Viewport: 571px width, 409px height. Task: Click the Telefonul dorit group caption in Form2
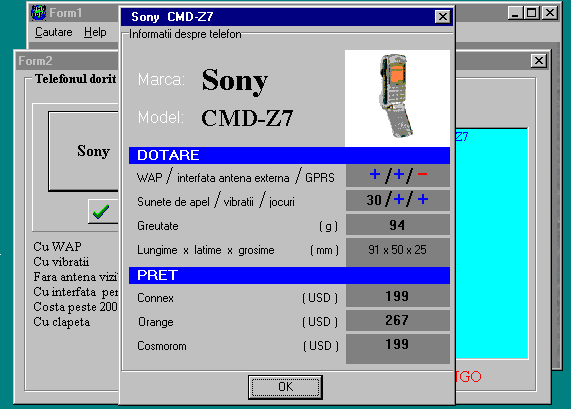pyautogui.click(x=75, y=79)
